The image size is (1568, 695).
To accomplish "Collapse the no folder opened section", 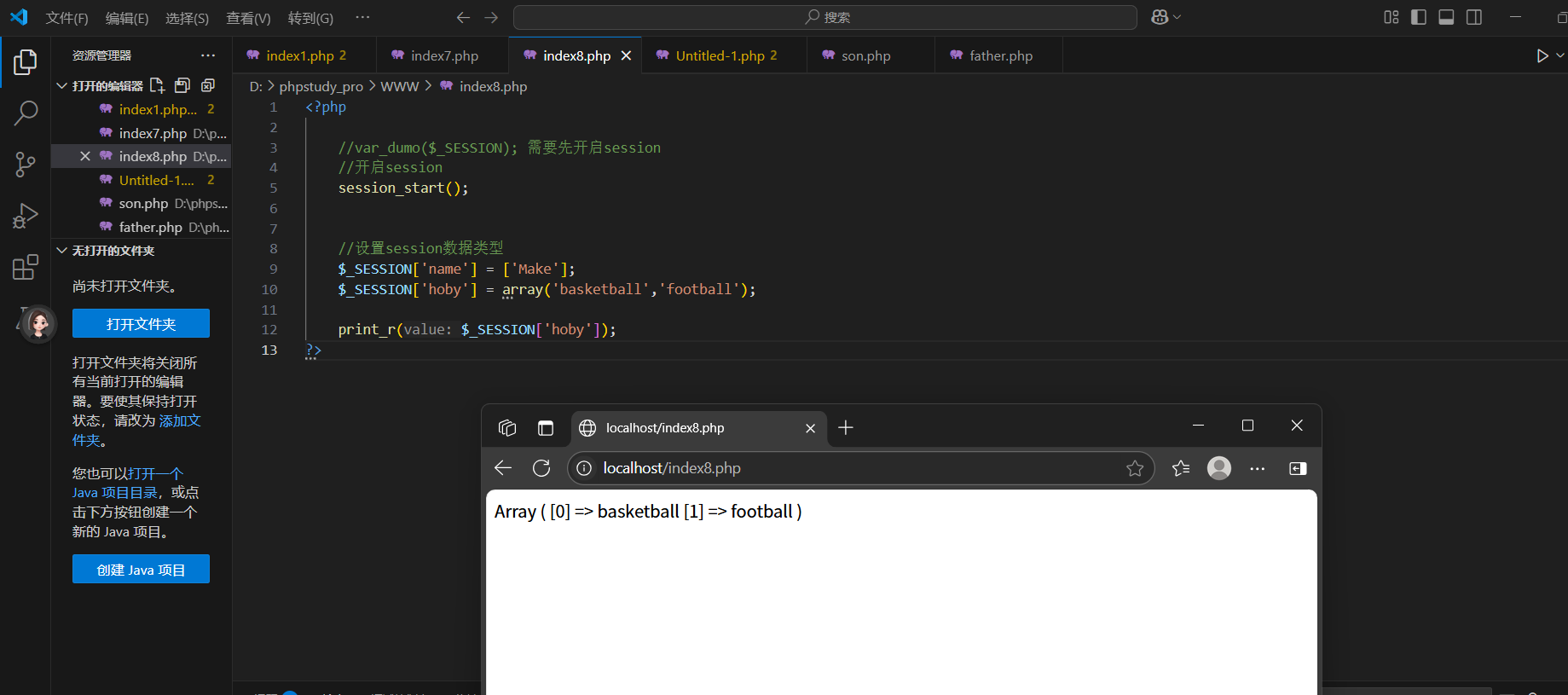I will pyautogui.click(x=61, y=251).
